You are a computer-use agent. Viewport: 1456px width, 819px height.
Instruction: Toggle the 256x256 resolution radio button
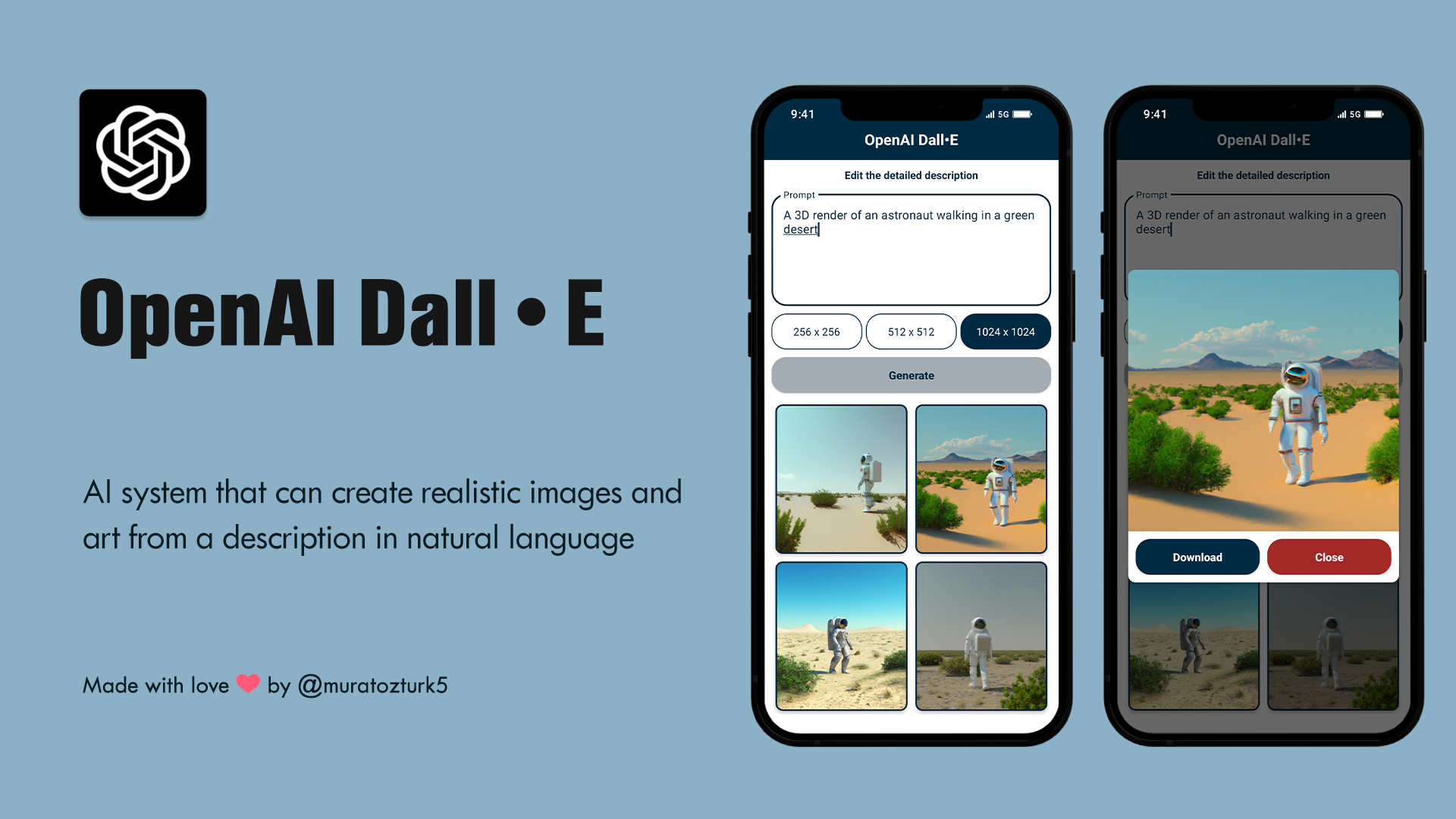coord(816,331)
